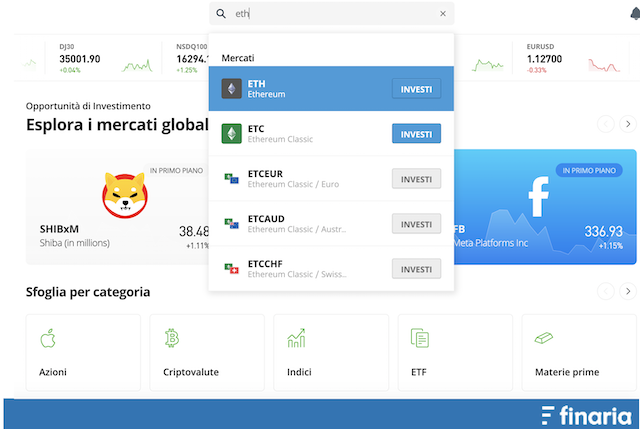Click the ETCEUR pair flag icon
The width and height of the screenshot is (640, 429).
tap(231, 178)
